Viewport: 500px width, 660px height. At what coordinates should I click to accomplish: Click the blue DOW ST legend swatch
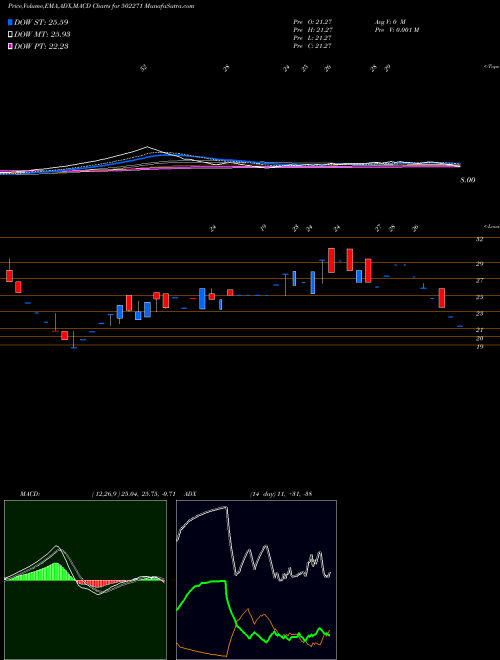[x=10, y=22]
